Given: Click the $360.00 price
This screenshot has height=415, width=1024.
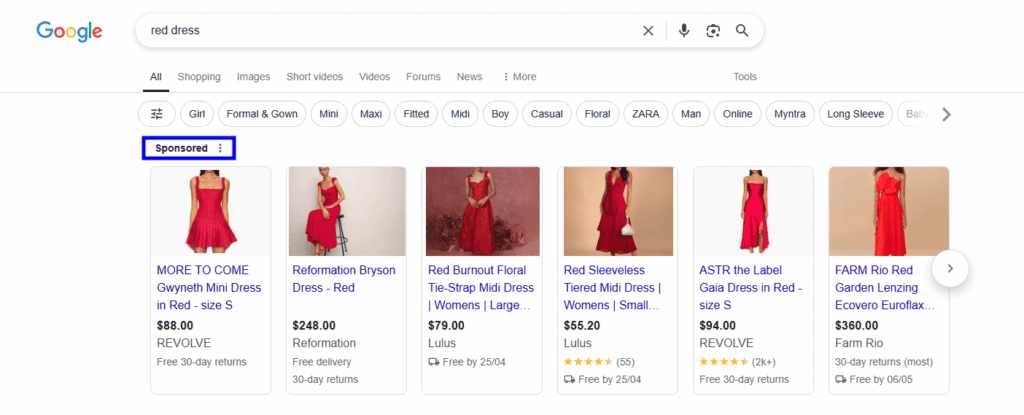Looking at the screenshot, I should pyautogui.click(x=857, y=325).
